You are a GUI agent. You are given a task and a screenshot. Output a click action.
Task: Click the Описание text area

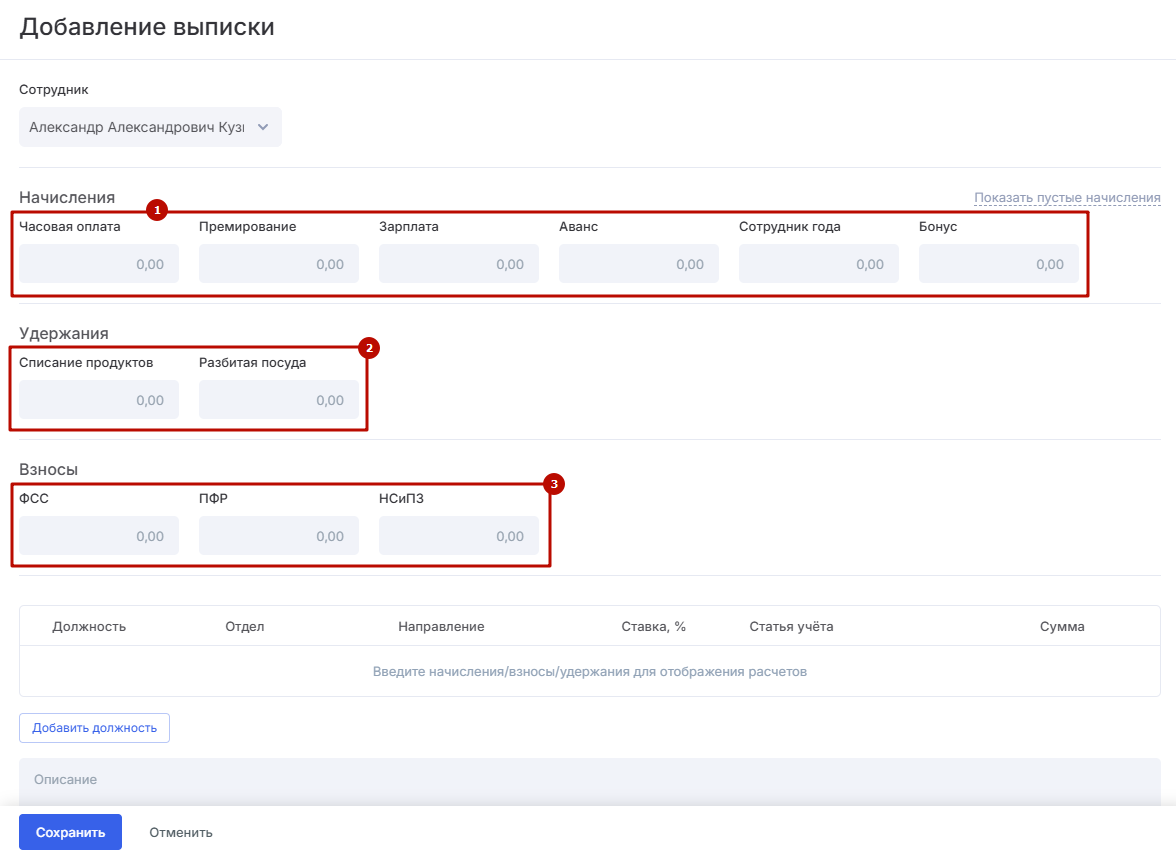pyautogui.click(x=590, y=780)
